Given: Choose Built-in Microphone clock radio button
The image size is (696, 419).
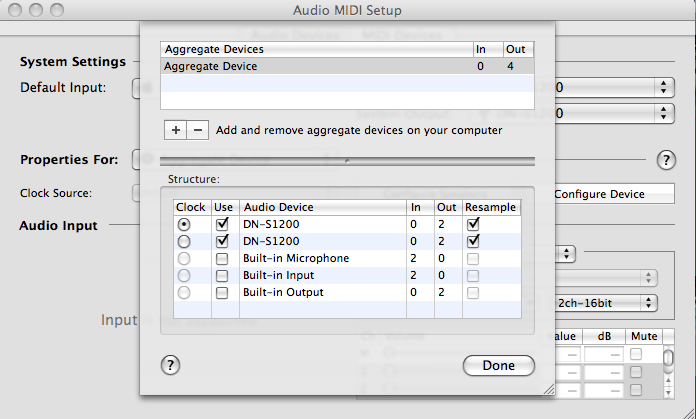Looking at the screenshot, I should (184, 258).
